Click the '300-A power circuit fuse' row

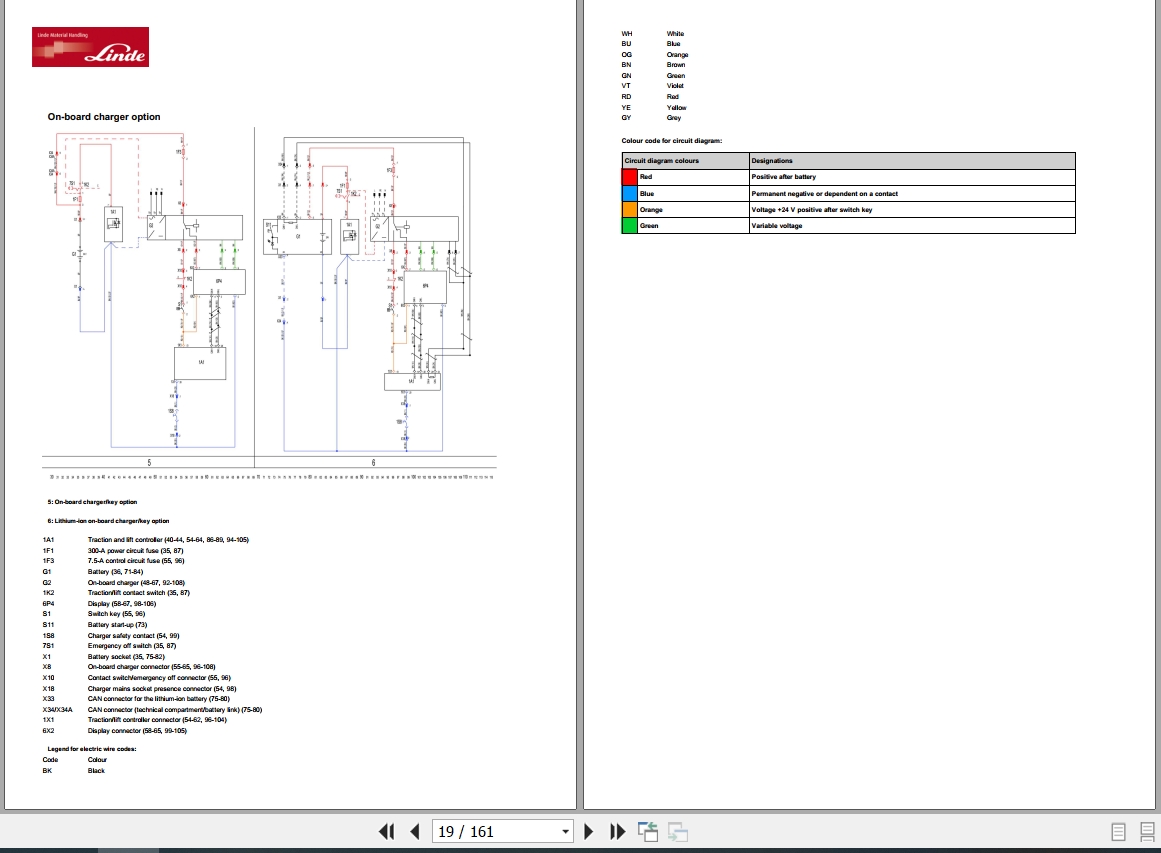[113, 551]
